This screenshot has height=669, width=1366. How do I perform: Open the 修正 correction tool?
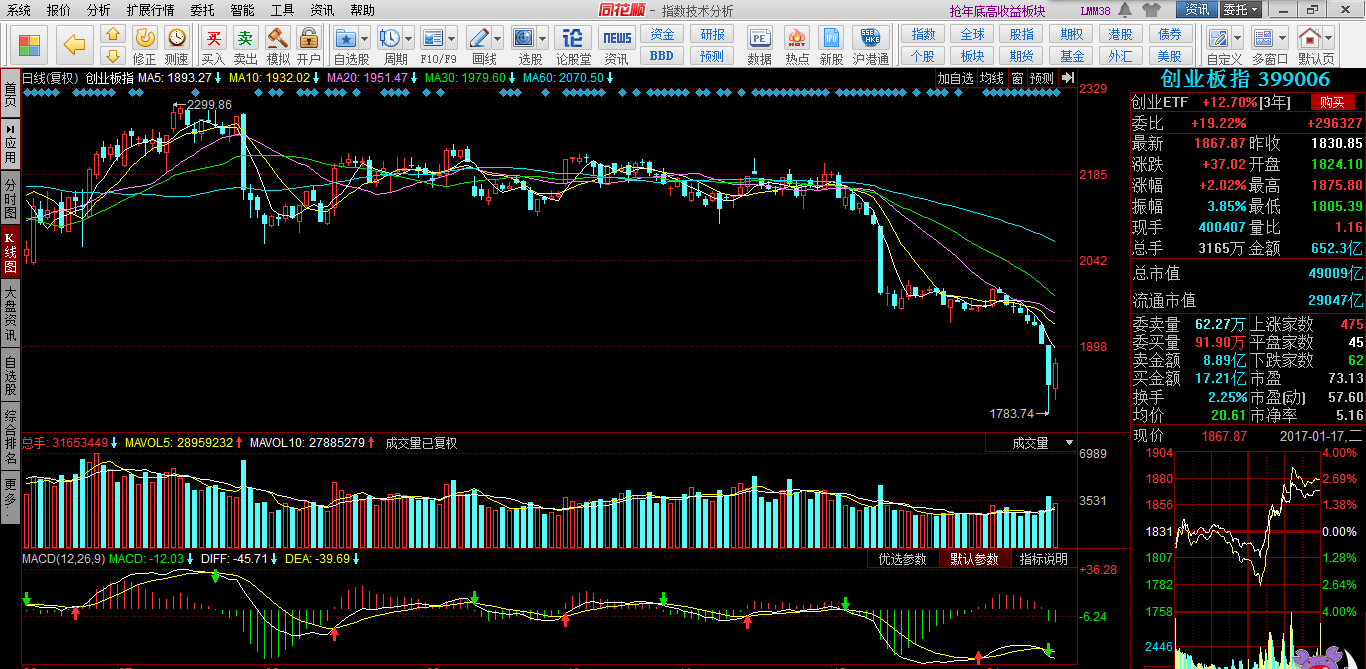145,46
